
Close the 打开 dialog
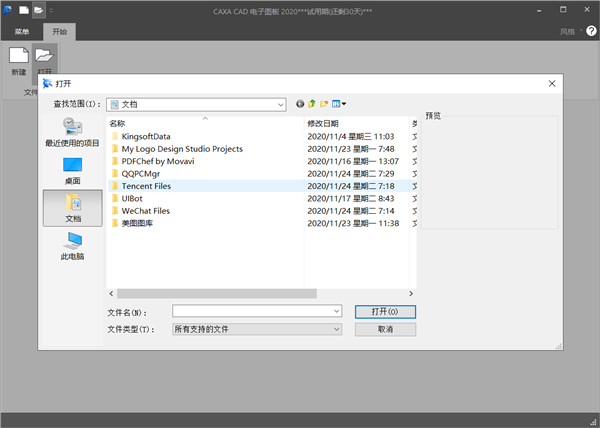(552, 84)
